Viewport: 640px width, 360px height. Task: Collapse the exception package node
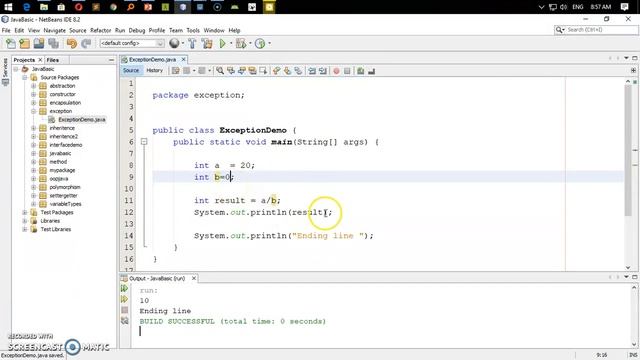pyautogui.click(x=34, y=111)
